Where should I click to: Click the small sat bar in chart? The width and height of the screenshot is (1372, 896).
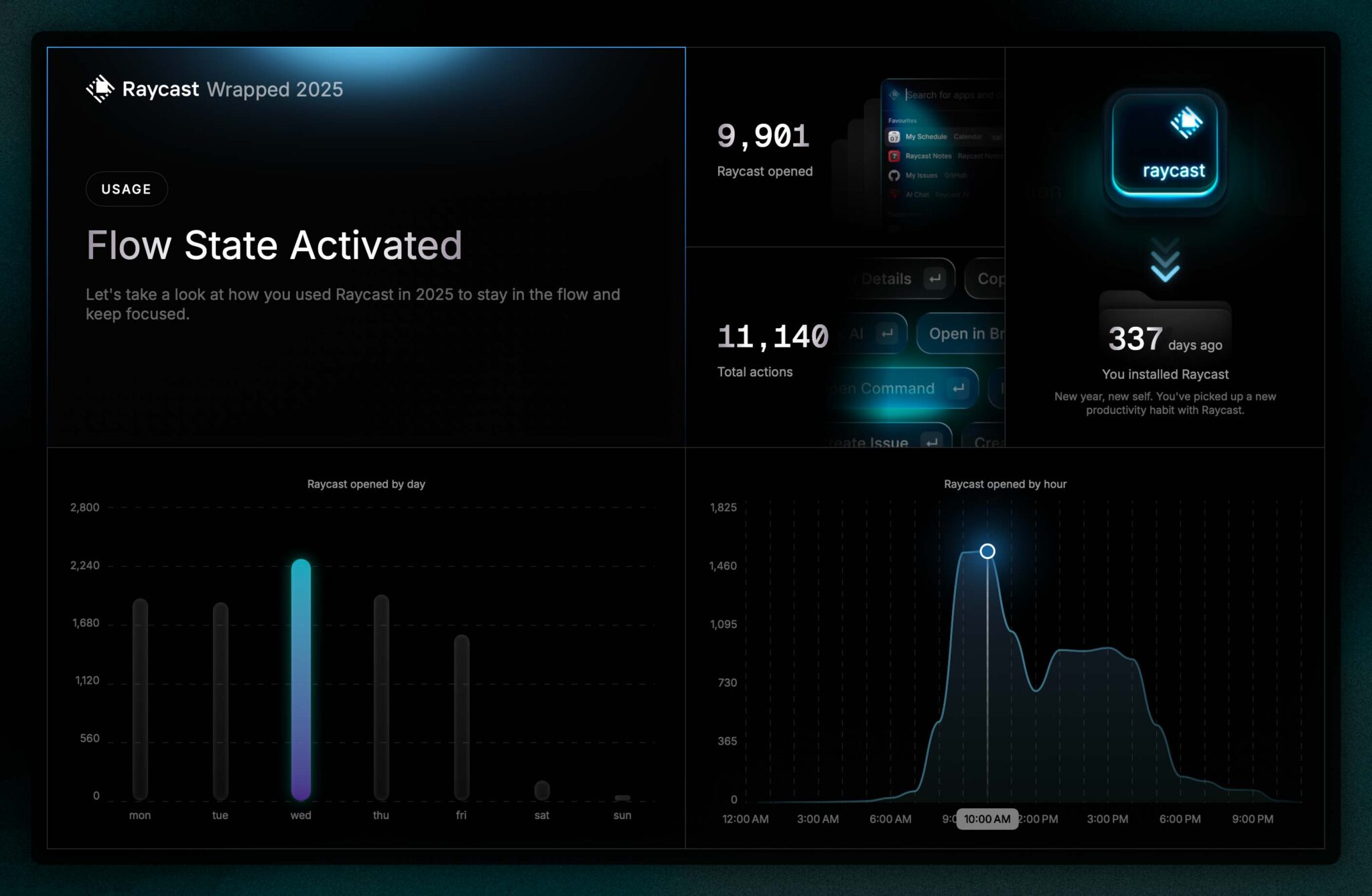point(542,790)
